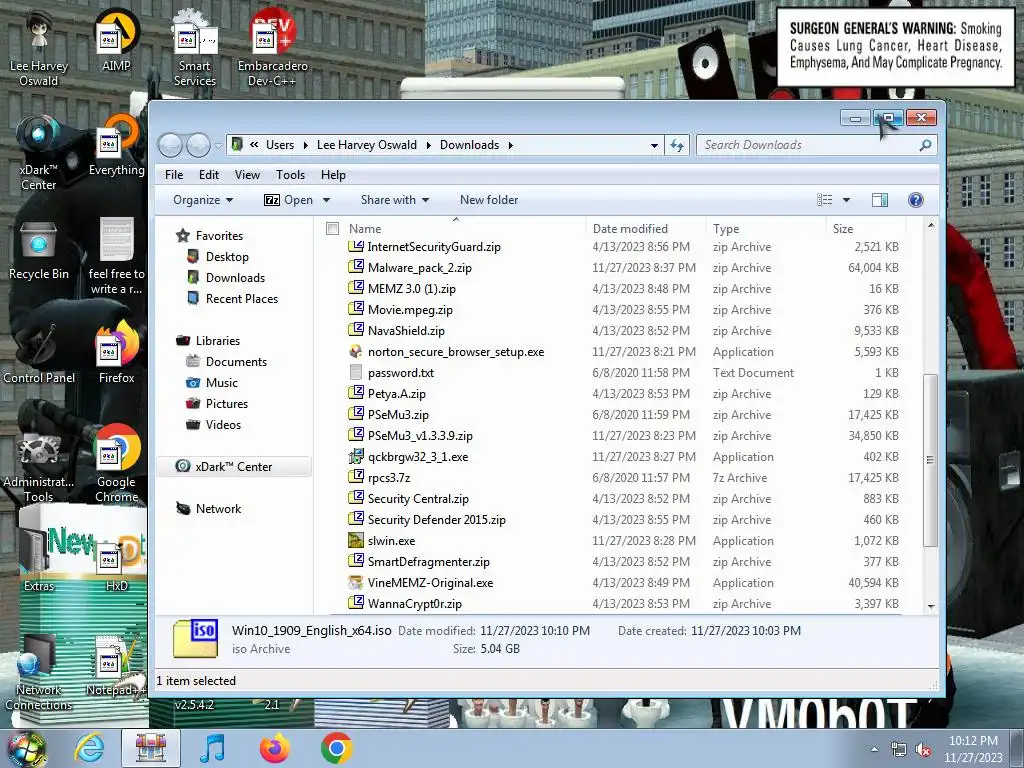The height and width of the screenshot is (768, 1024).
Task: Select Downloads in navigation pane
Action: (235, 278)
